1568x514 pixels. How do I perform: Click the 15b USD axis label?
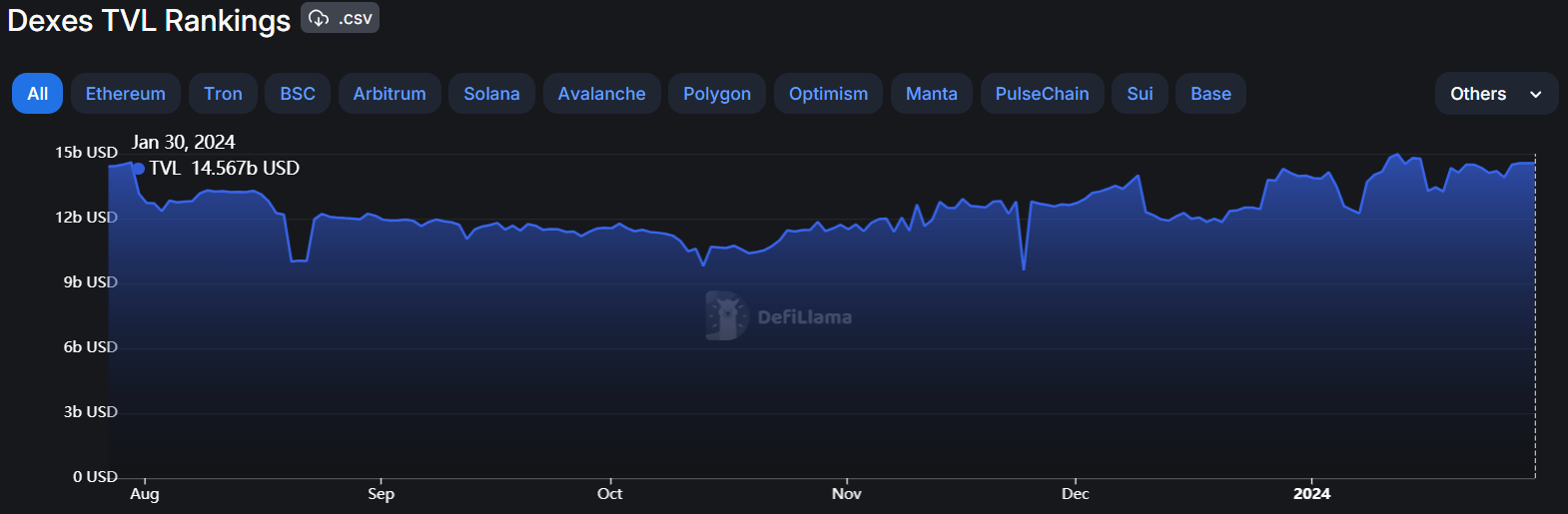[x=86, y=153]
